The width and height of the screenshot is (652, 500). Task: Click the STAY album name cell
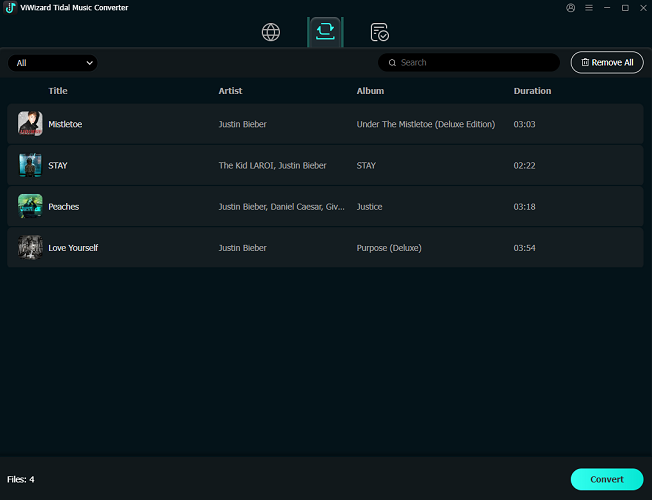click(366, 166)
